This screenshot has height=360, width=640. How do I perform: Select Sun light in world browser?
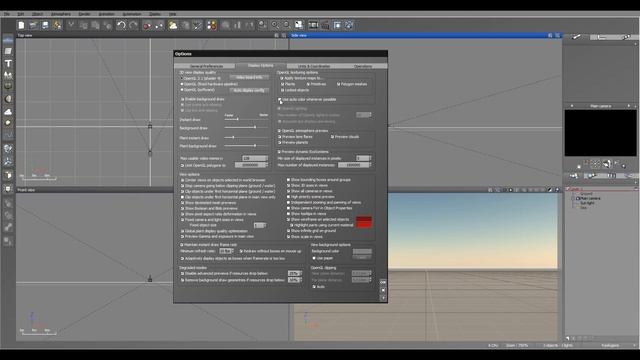click(587, 203)
